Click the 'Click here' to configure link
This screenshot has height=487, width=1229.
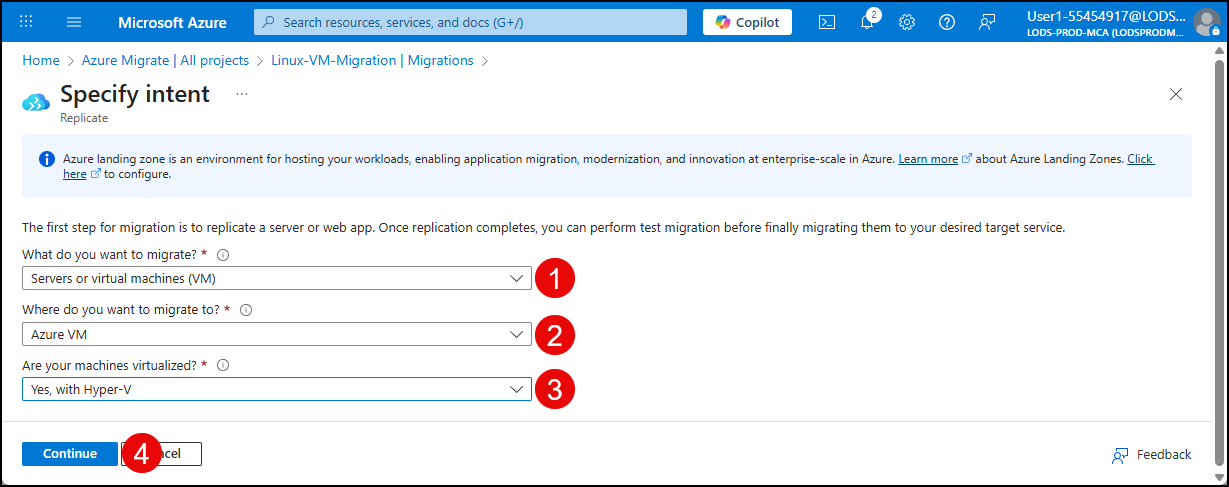1141,159
